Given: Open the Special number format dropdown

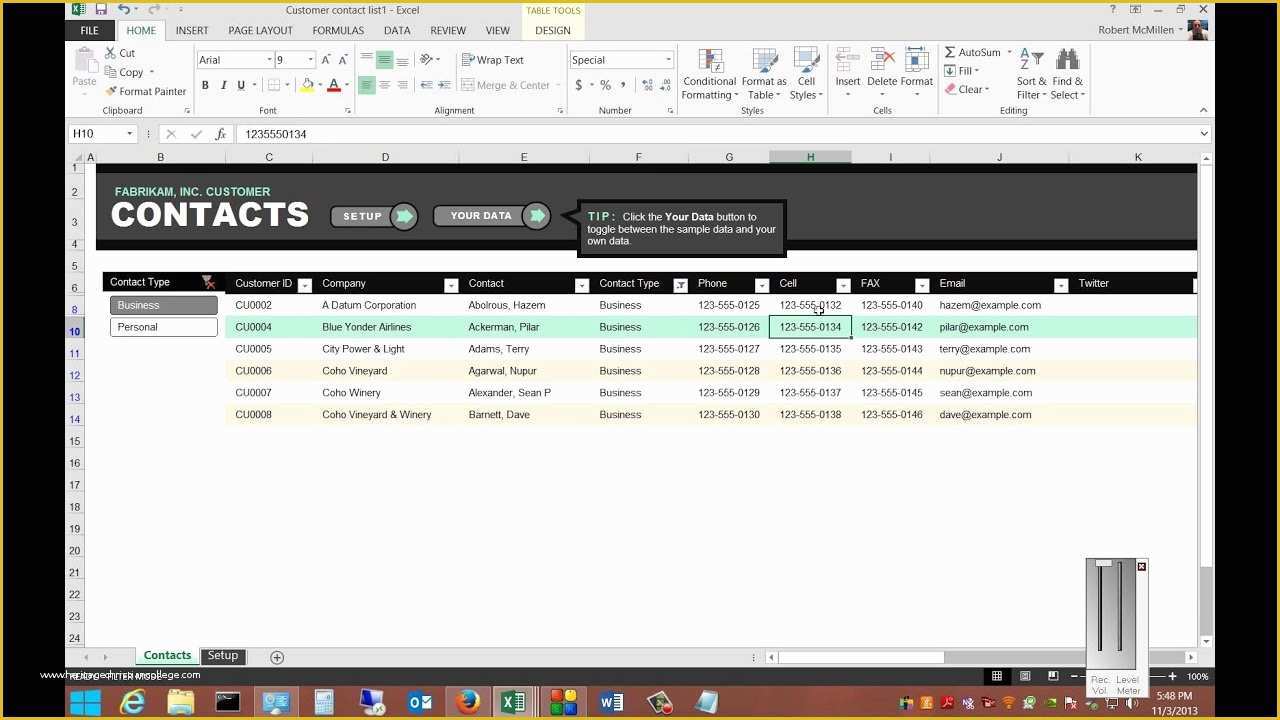Looking at the screenshot, I should pyautogui.click(x=668, y=60).
